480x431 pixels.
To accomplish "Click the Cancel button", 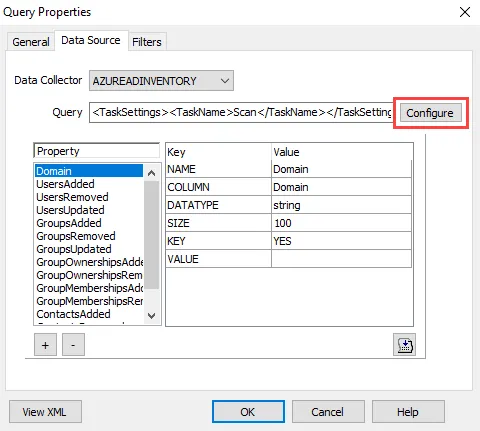I will pyautogui.click(x=328, y=412).
